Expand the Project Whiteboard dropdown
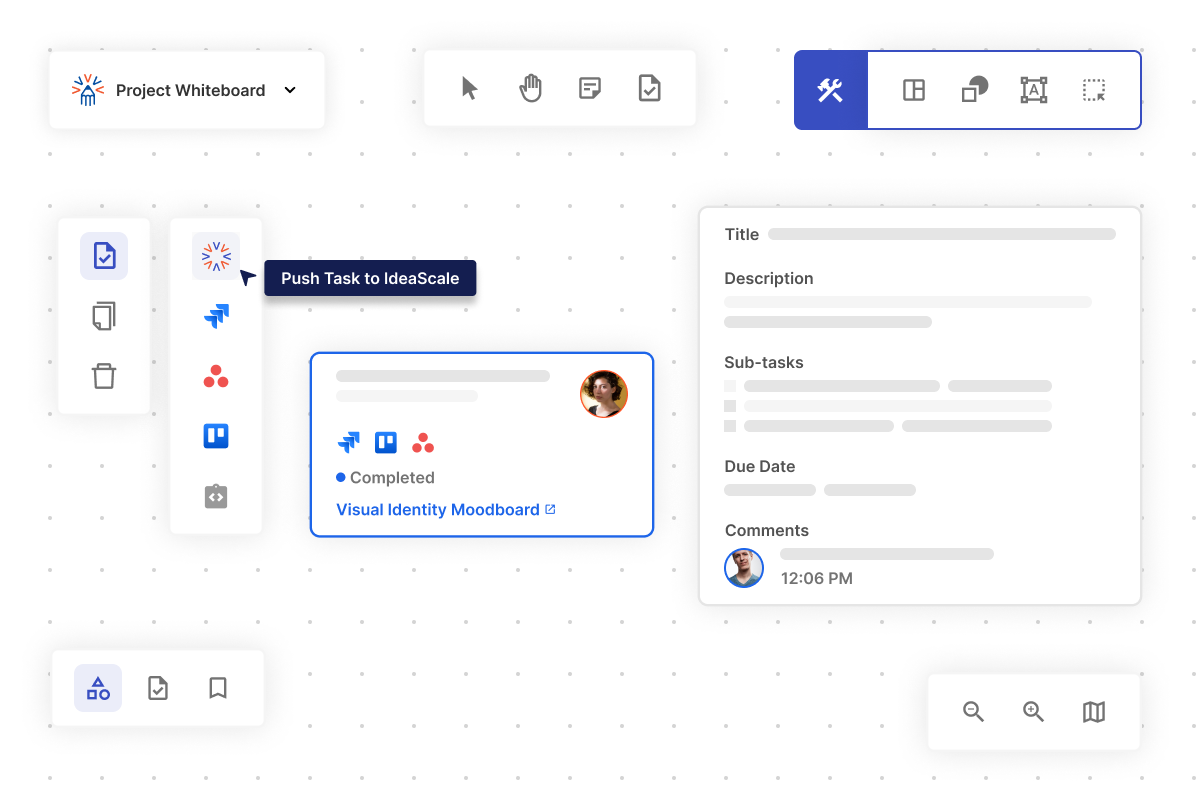The height and width of the screenshot is (800, 1200). pyautogui.click(x=290, y=90)
